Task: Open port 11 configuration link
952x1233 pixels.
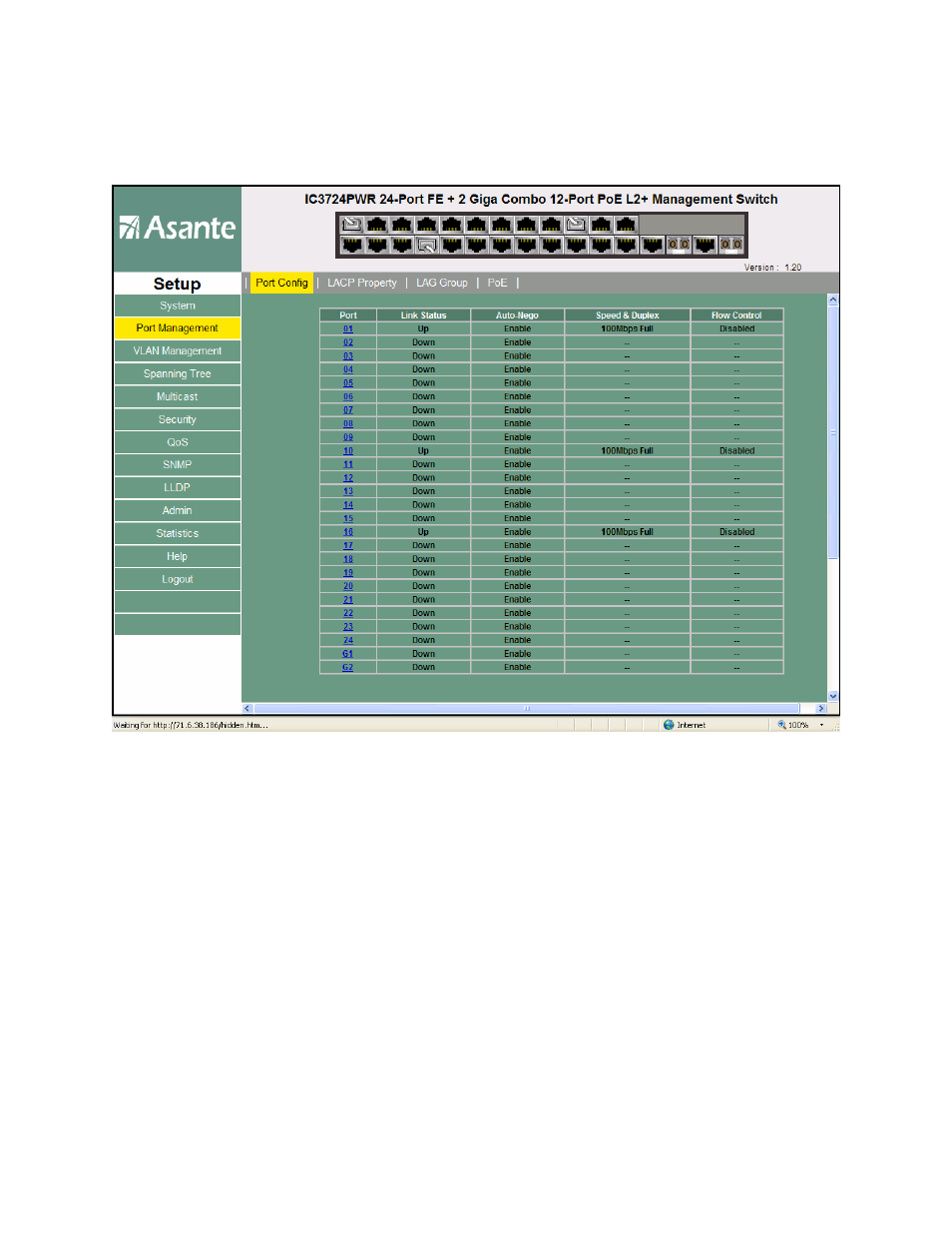Action: coord(348,464)
